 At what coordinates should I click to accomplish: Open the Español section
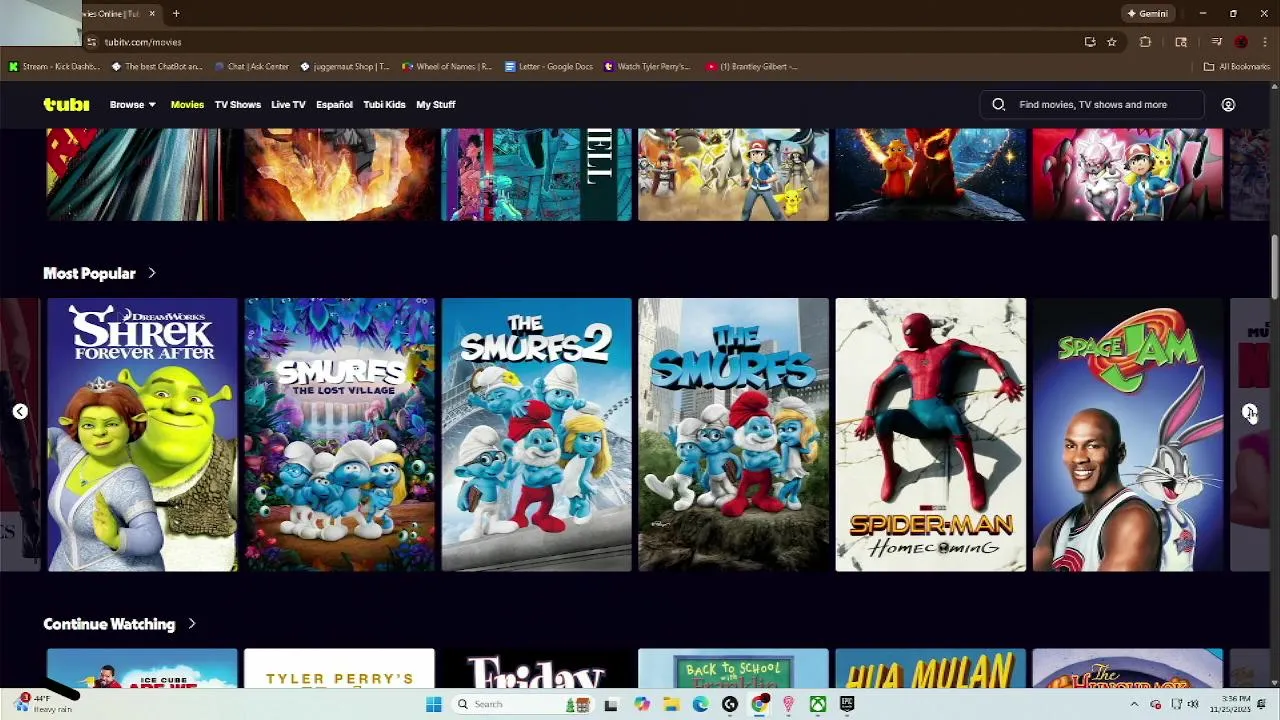coord(334,104)
